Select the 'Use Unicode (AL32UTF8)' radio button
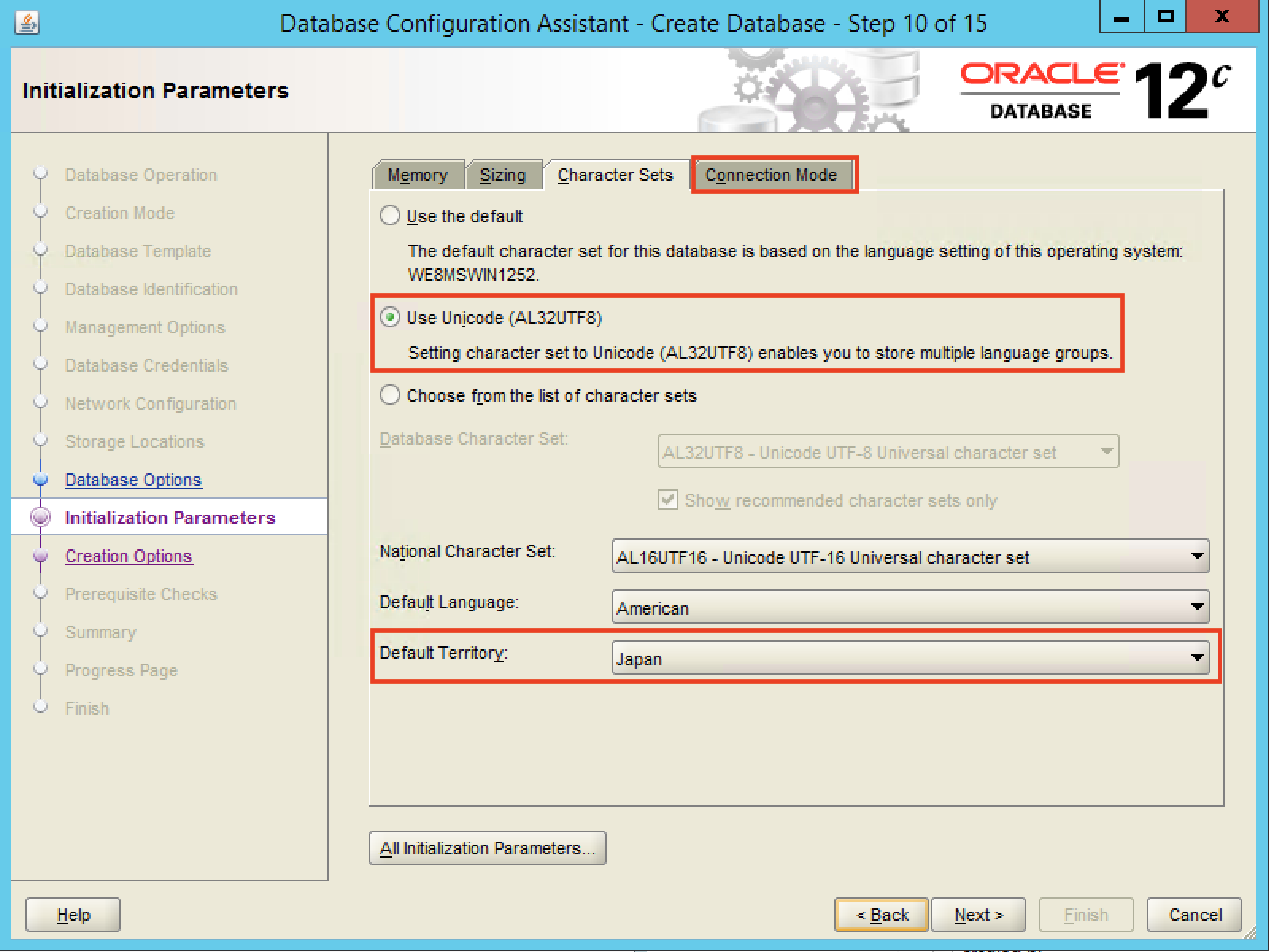 pyautogui.click(x=390, y=318)
